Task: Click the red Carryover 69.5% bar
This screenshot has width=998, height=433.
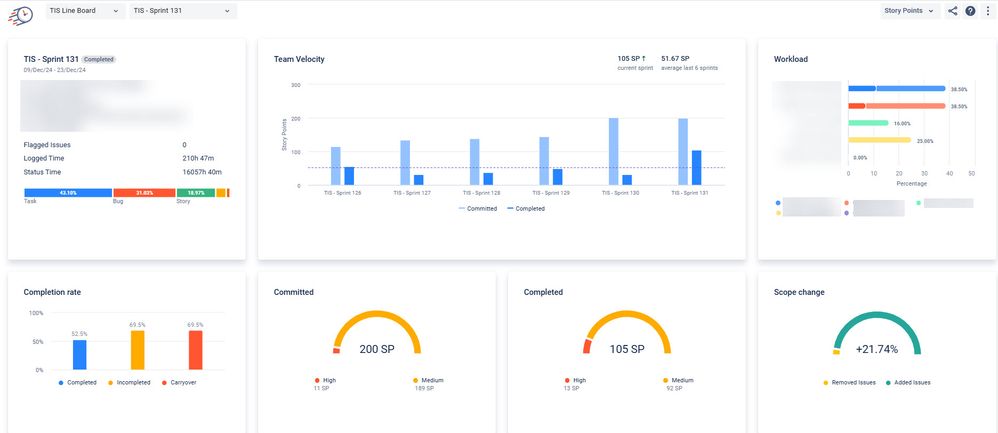Action: [195, 350]
